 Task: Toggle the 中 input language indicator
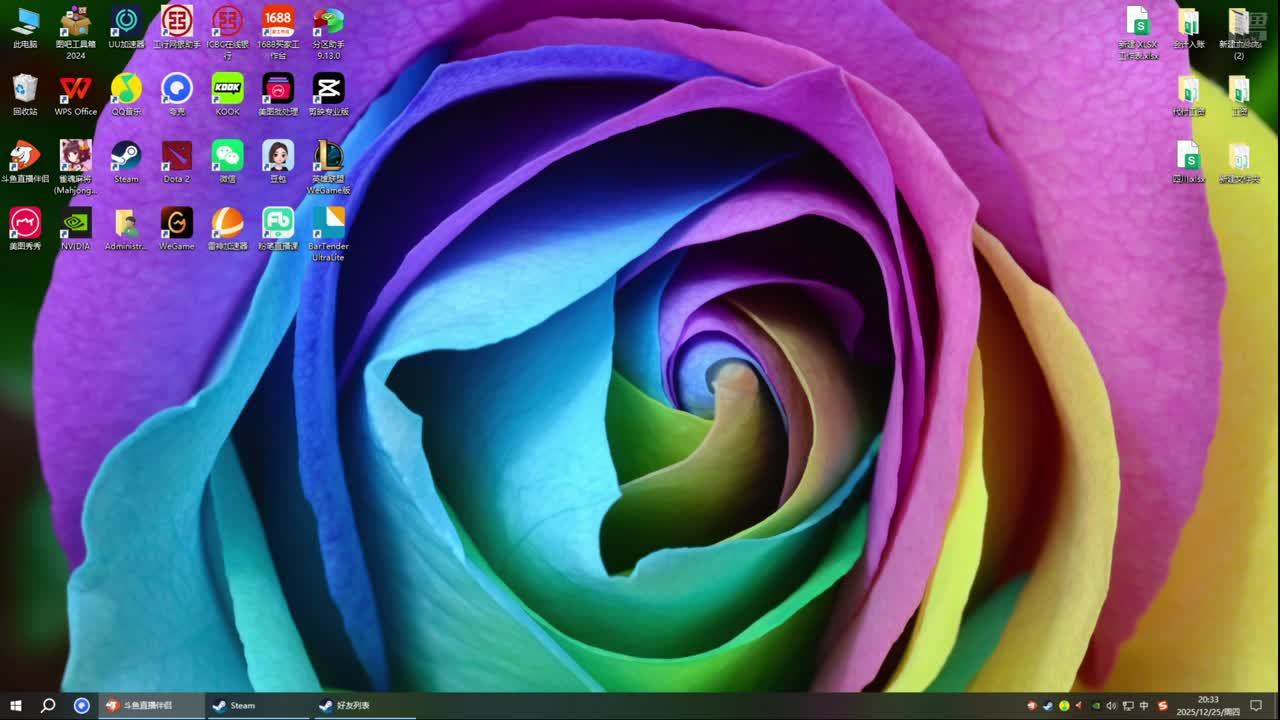[1144, 706]
